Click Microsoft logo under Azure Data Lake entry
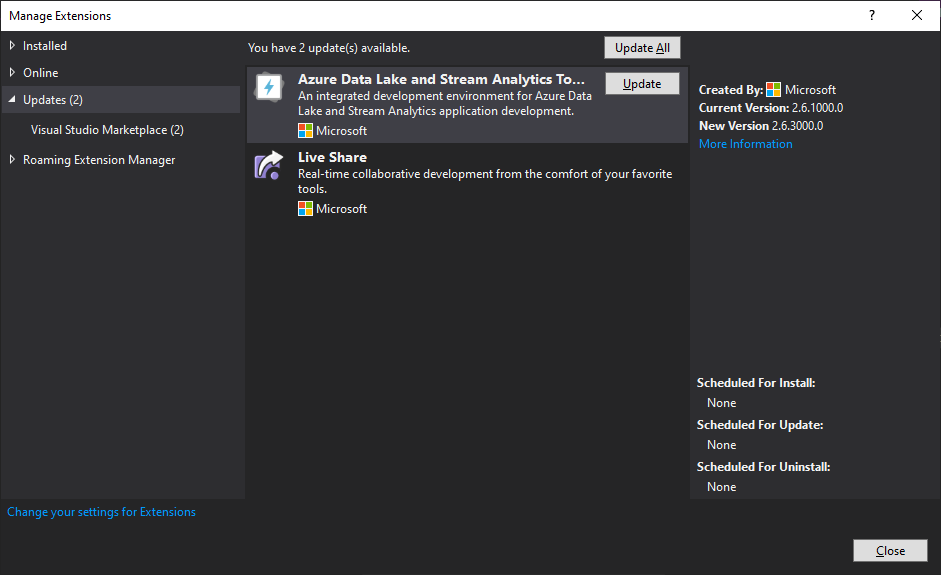Screen dimensions: 941x575 [305, 130]
